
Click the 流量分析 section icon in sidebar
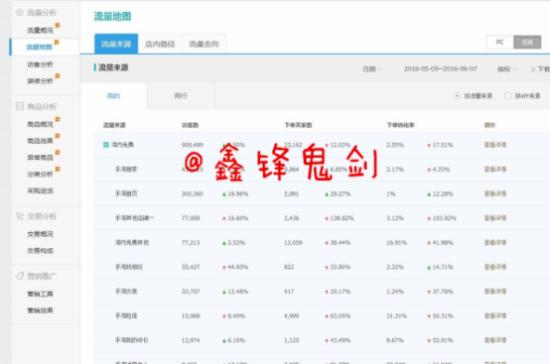click(x=20, y=13)
